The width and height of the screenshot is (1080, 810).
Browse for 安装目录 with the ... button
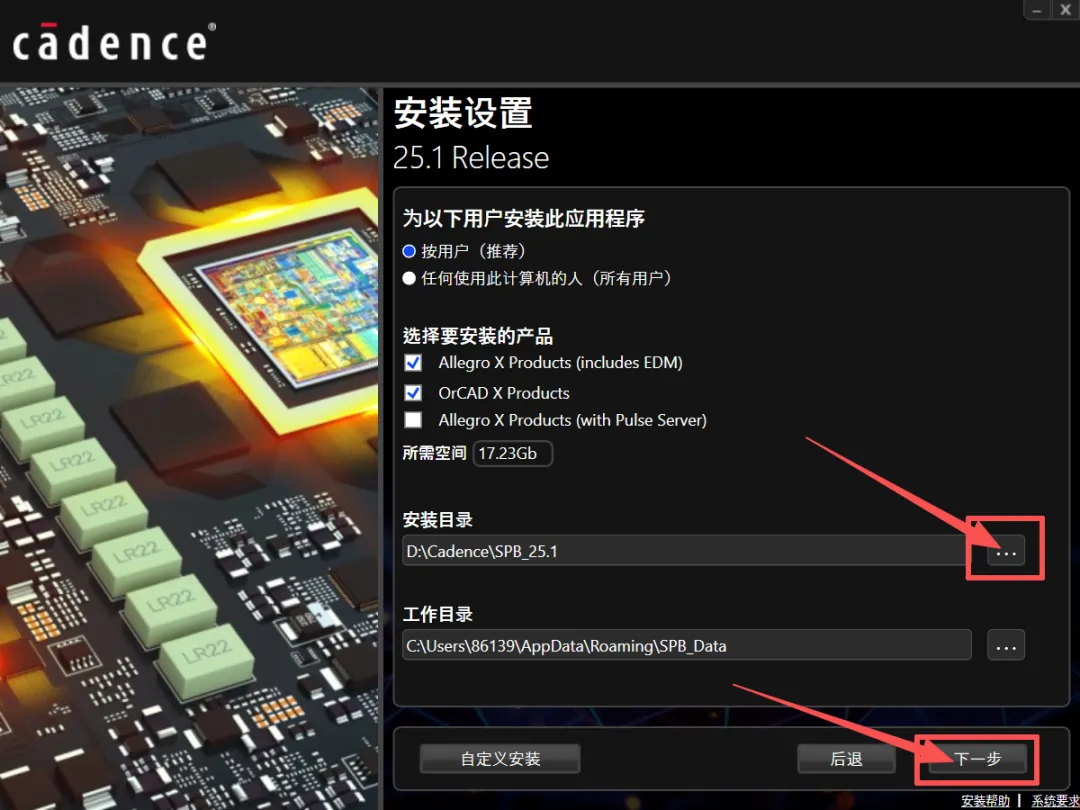tap(1006, 551)
